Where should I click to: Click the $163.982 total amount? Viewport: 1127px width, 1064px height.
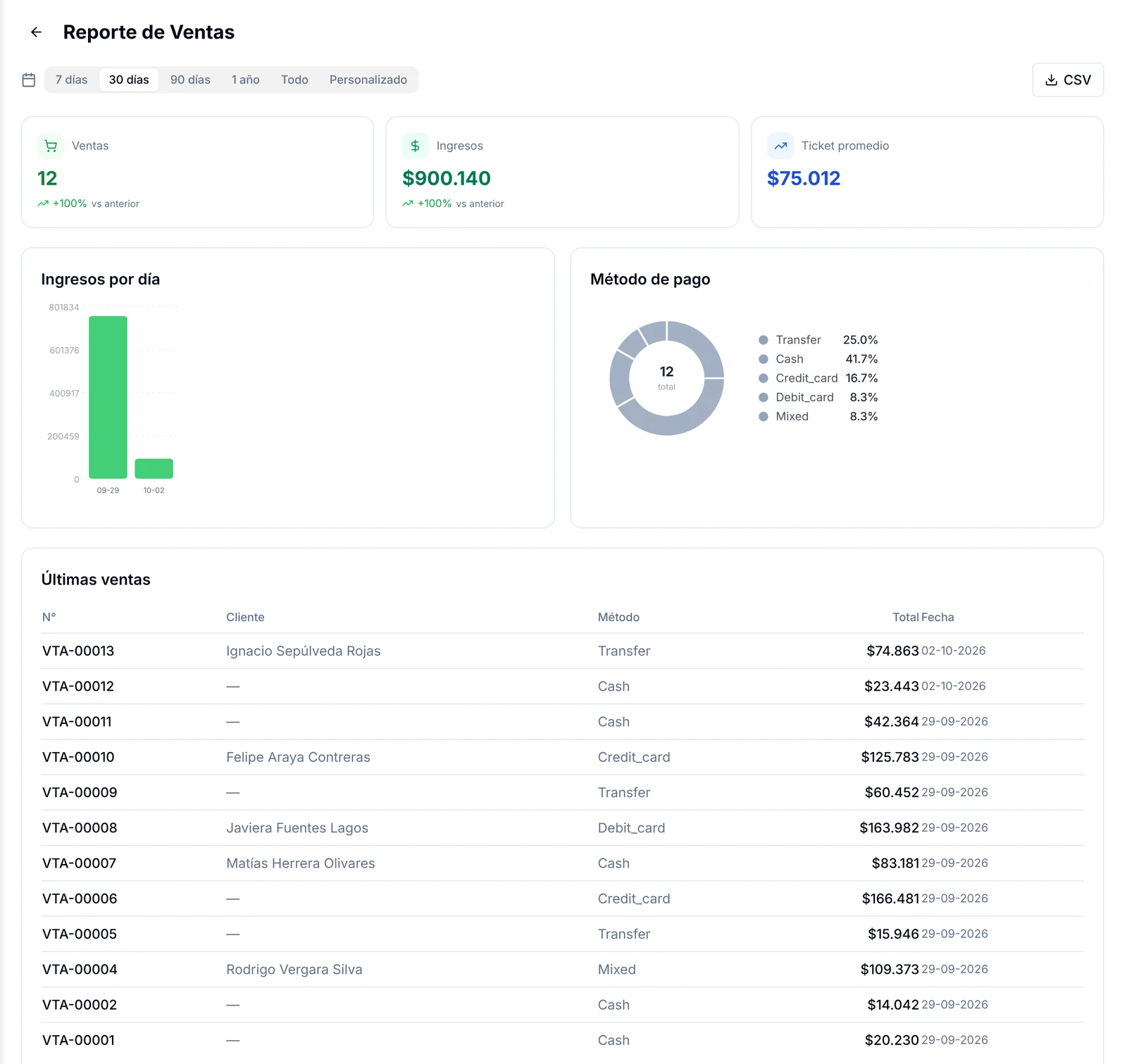889,828
